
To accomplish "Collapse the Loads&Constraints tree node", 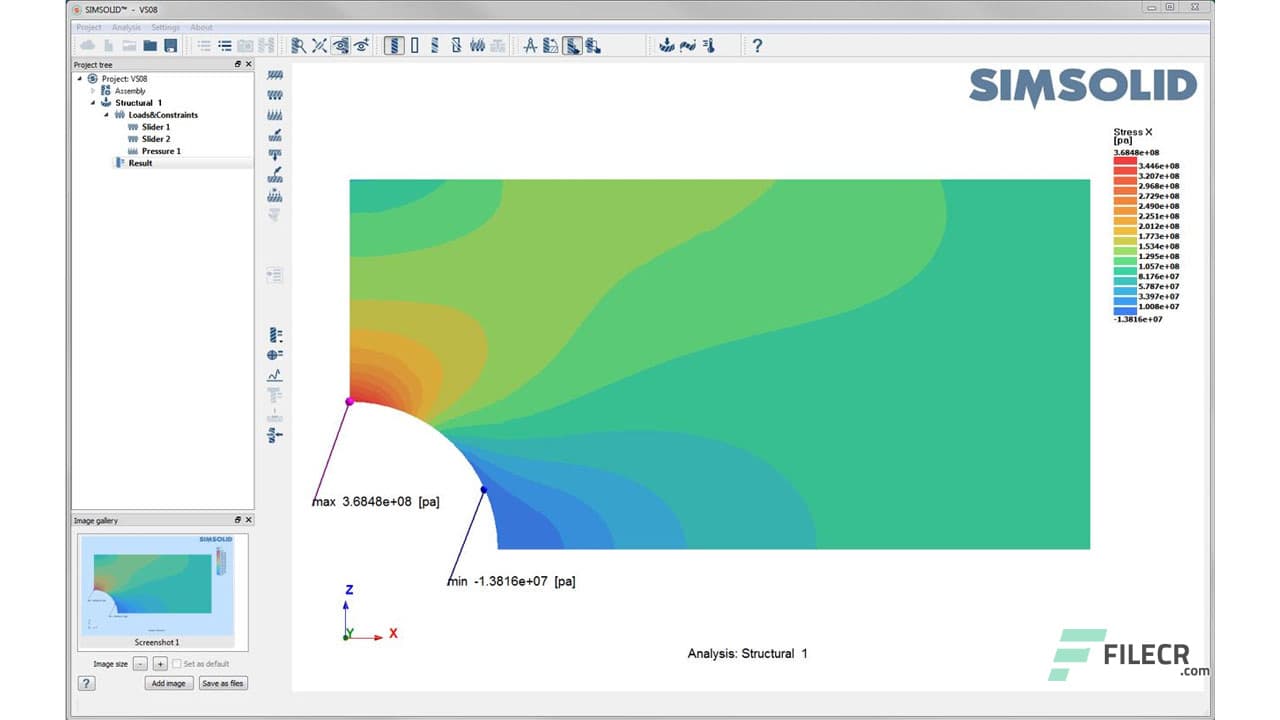I will [106, 115].
